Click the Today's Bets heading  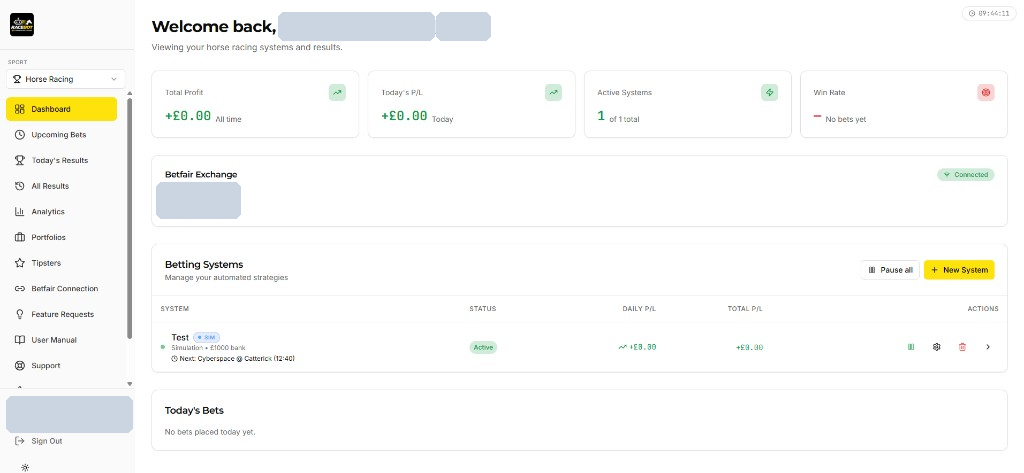(194, 411)
